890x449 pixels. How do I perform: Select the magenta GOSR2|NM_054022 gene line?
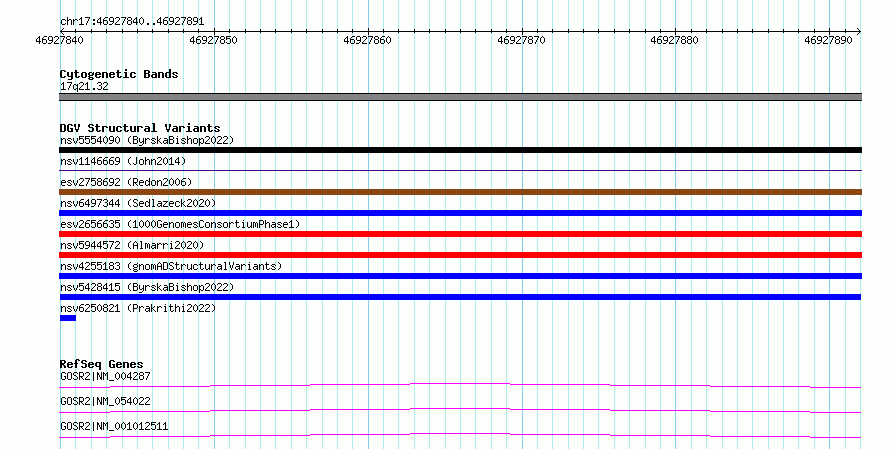point(460,411)
